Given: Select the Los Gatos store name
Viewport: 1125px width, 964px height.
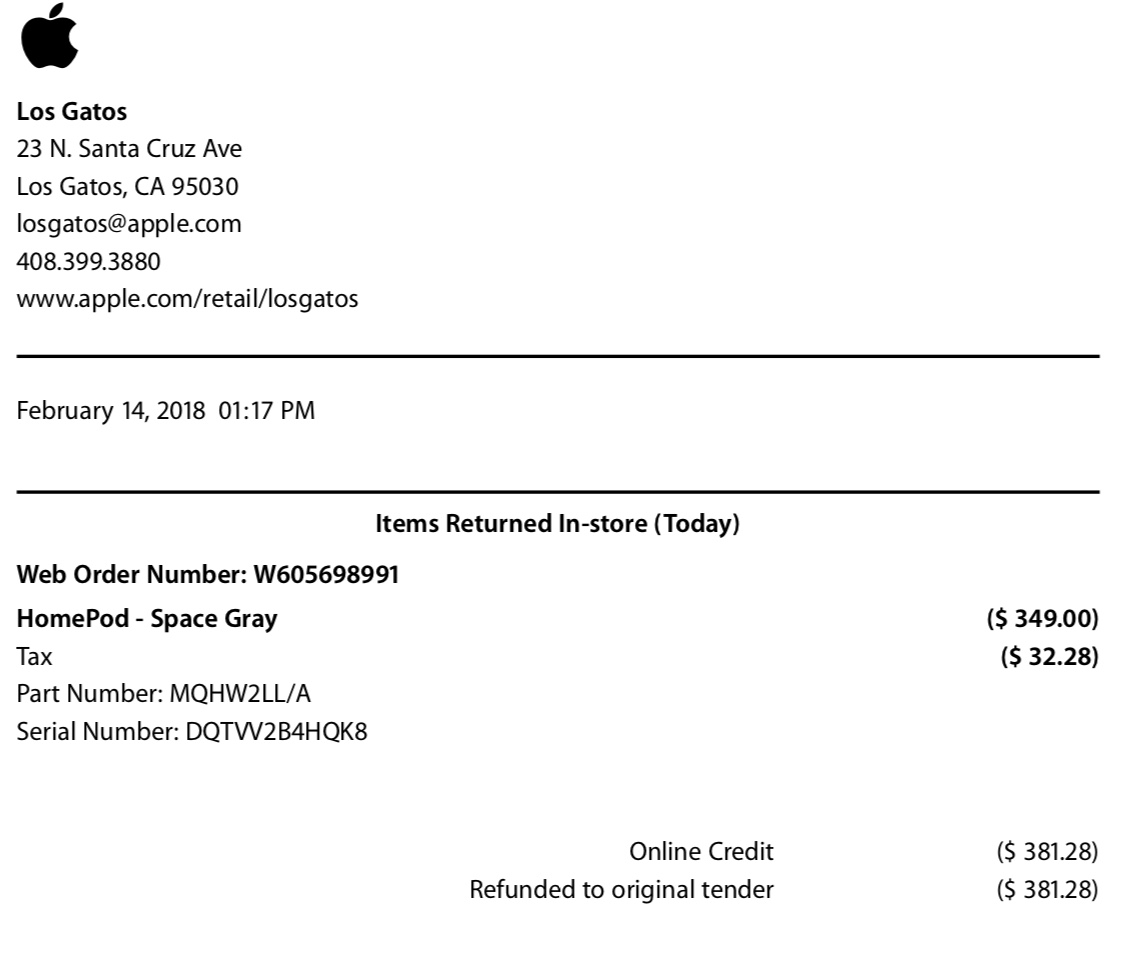Looking at the screenshot, I should [72, 112].
